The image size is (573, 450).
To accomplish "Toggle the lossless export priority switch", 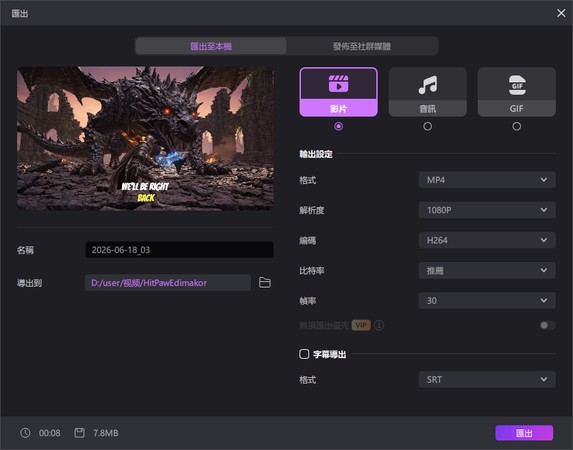I will point(547,325).
